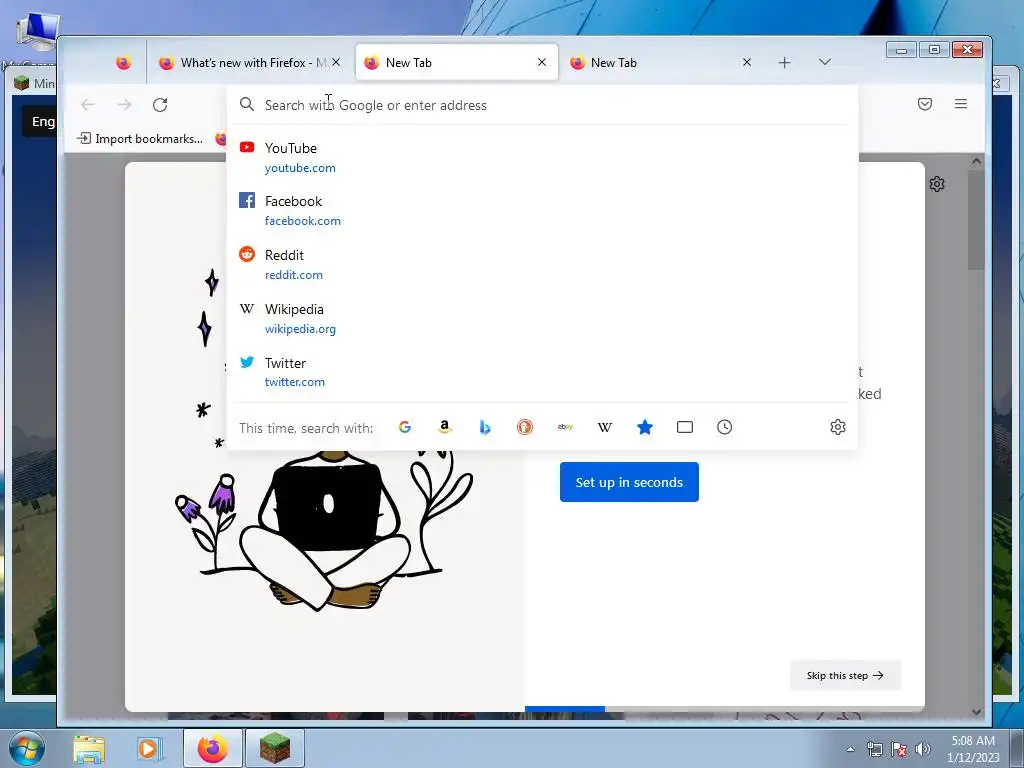Open new tab with plus button
This screenshot has width=1024, height=768.
tap(784, 63)
